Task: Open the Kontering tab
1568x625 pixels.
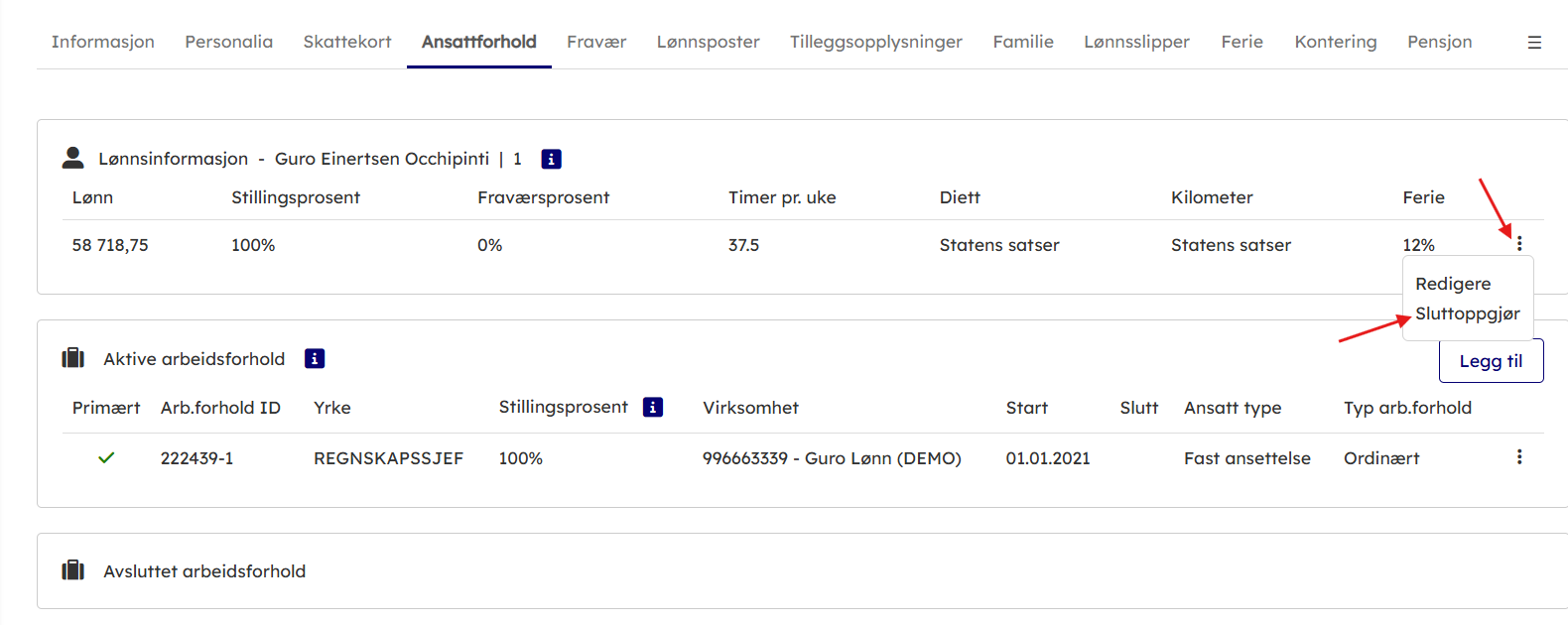Action: pos(1335,42)
